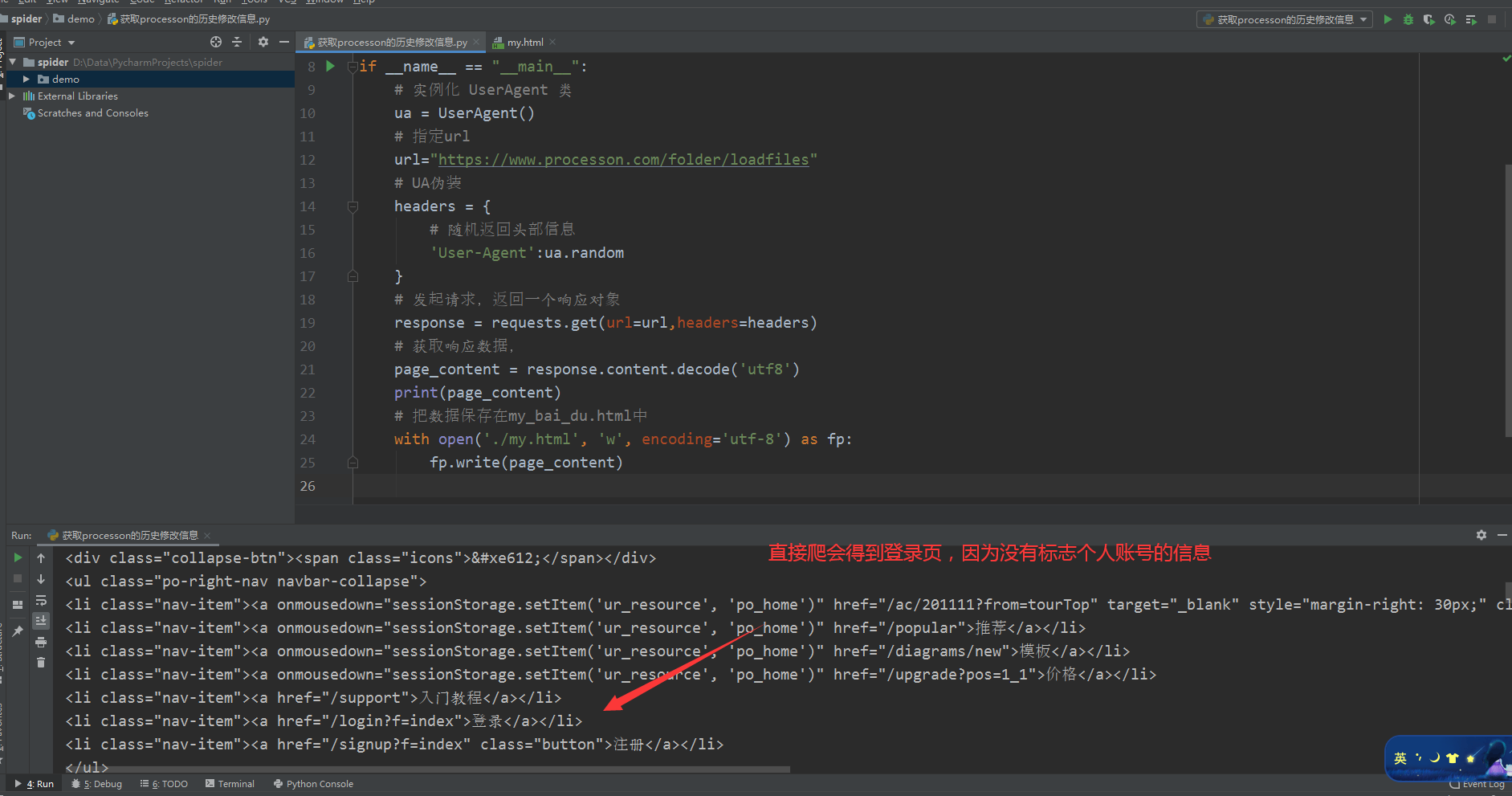
Task: Open the Python Console tool window
Action: tap(314, 784)
